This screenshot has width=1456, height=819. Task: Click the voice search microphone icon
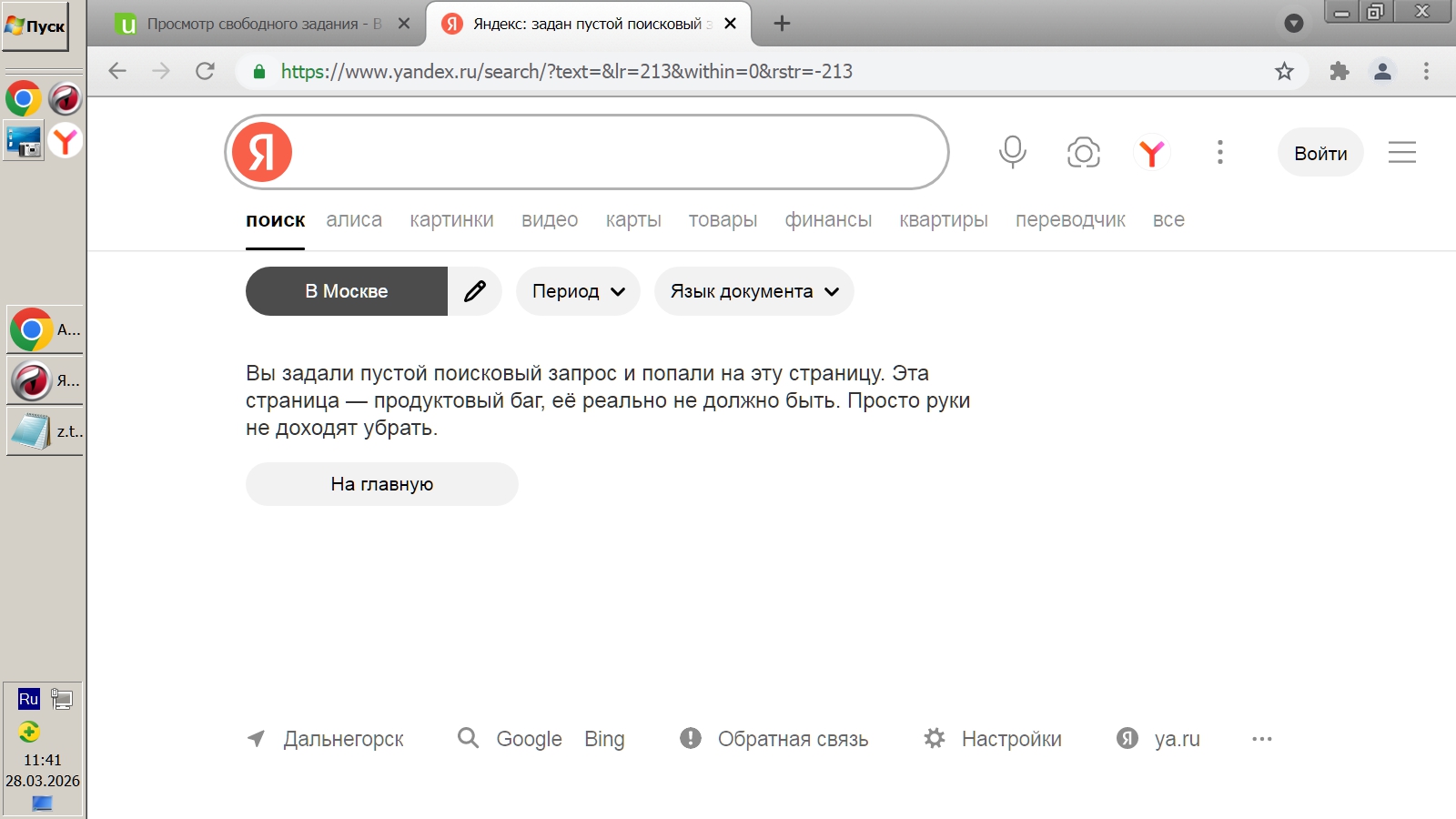pyautogui.click(x=1012, y=152)
